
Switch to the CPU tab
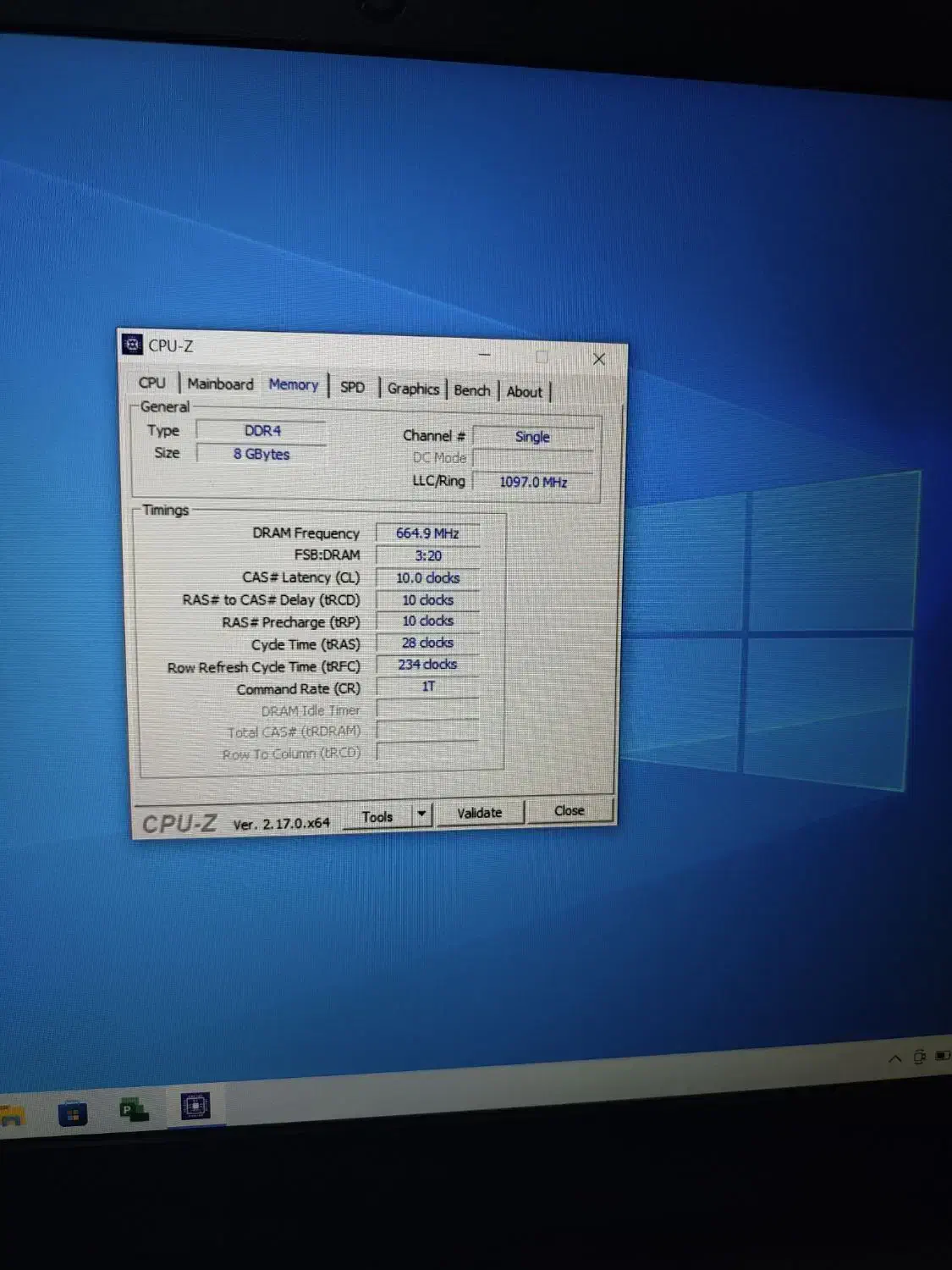(152, 383)
